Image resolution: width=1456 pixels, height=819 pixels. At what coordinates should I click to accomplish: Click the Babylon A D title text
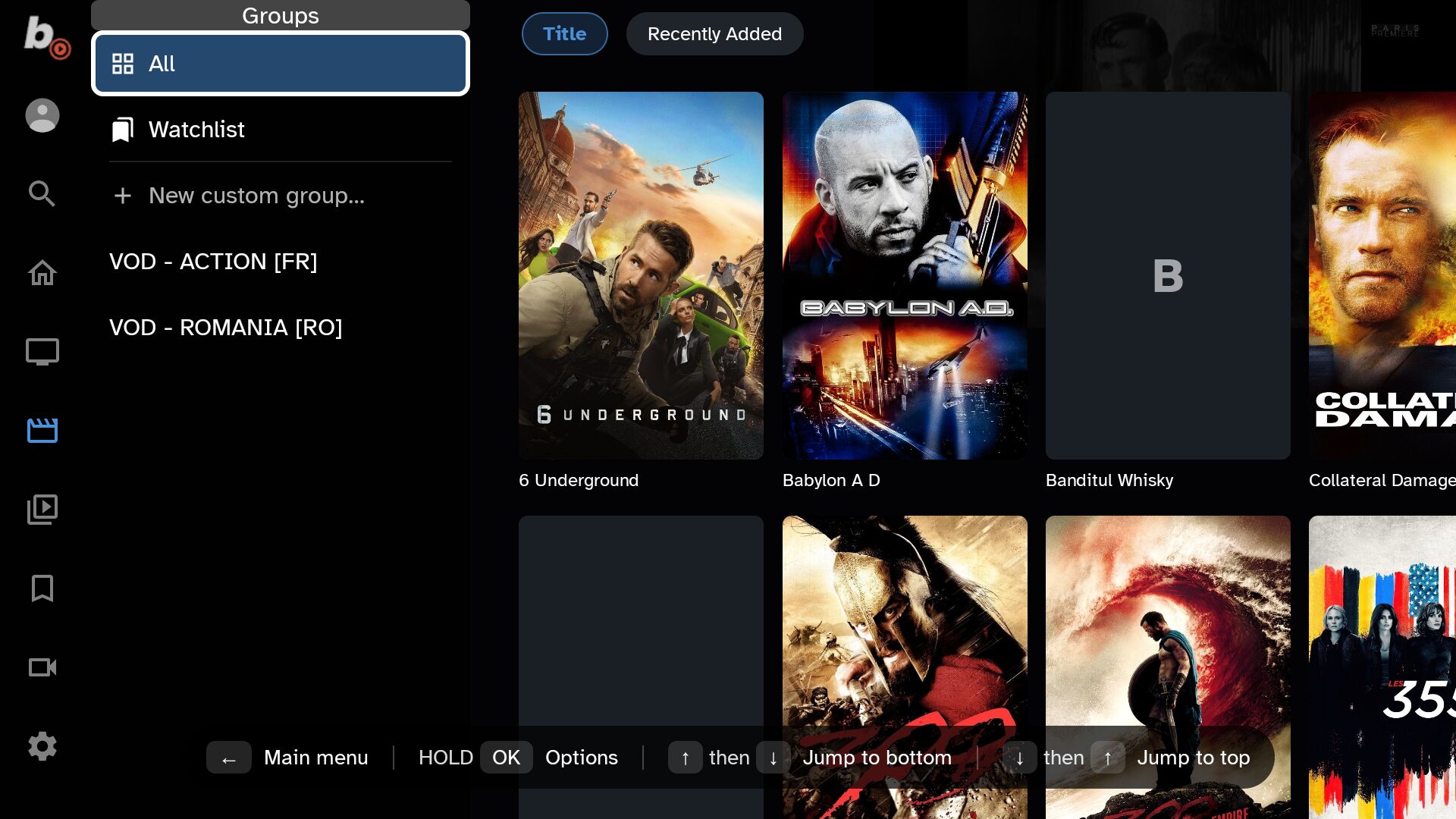pos(831,481)
